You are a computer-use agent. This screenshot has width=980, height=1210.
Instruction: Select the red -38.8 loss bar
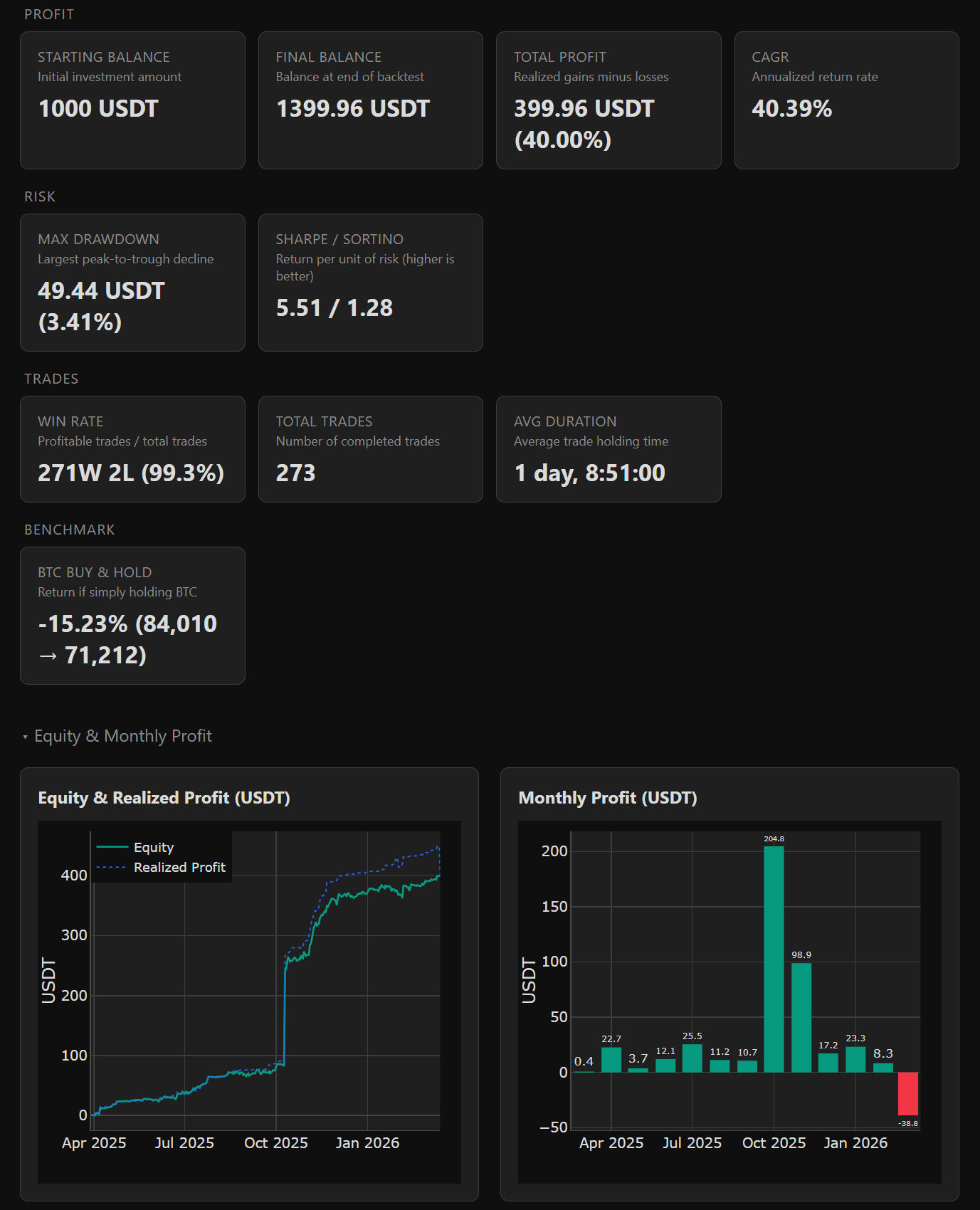tap(907, 1093)
